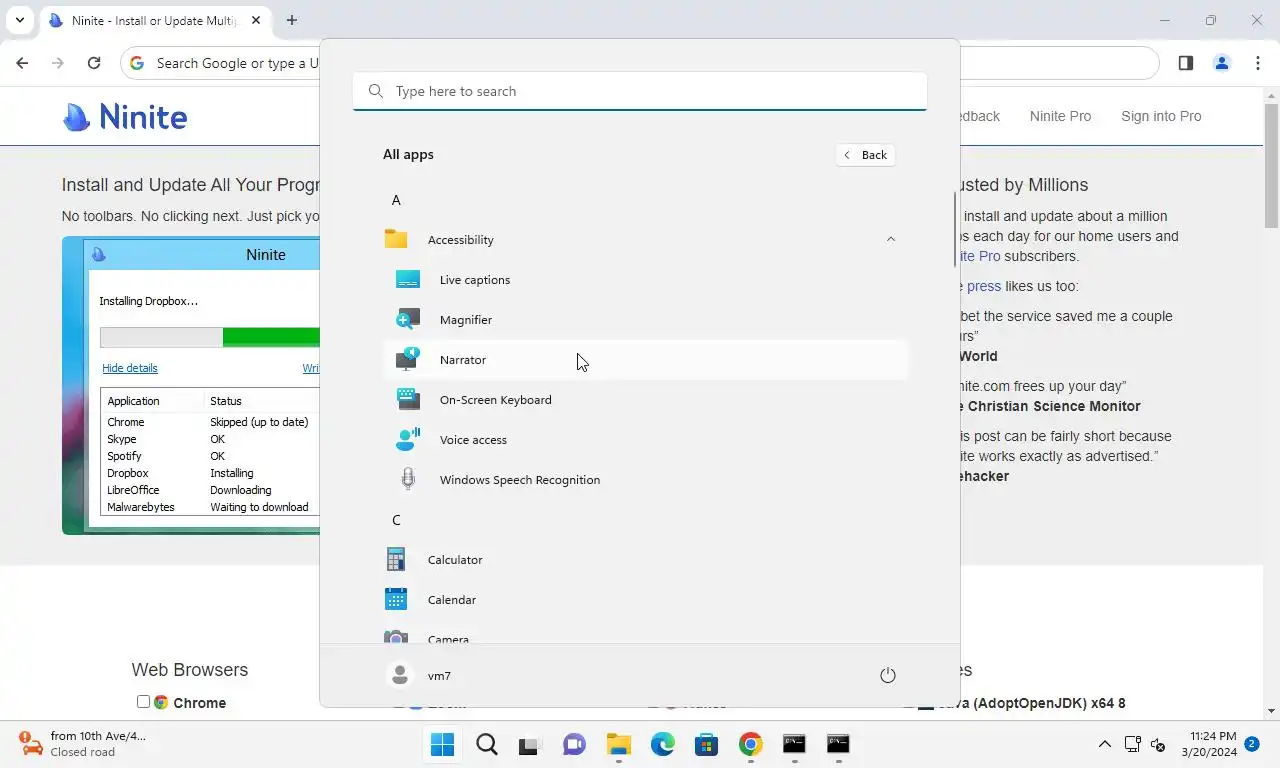Open the first Command Prompt taskbar window
The height and width of the screenshot is (768, 1280).
pos(794,744)
